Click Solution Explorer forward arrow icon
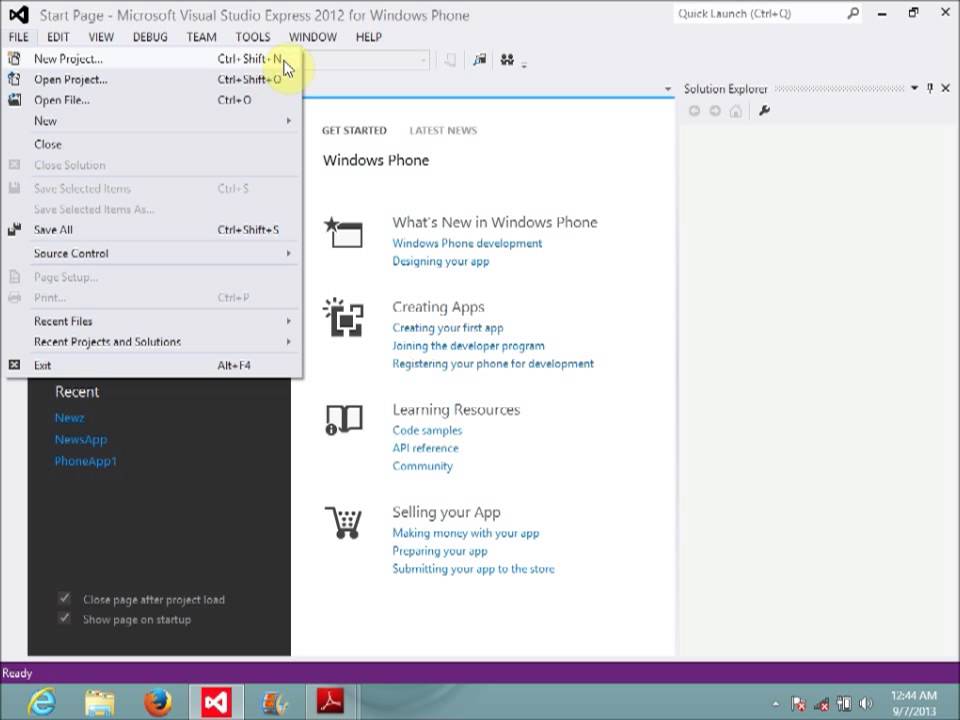Viewport: 960px width, 720px height. (715, 111)
